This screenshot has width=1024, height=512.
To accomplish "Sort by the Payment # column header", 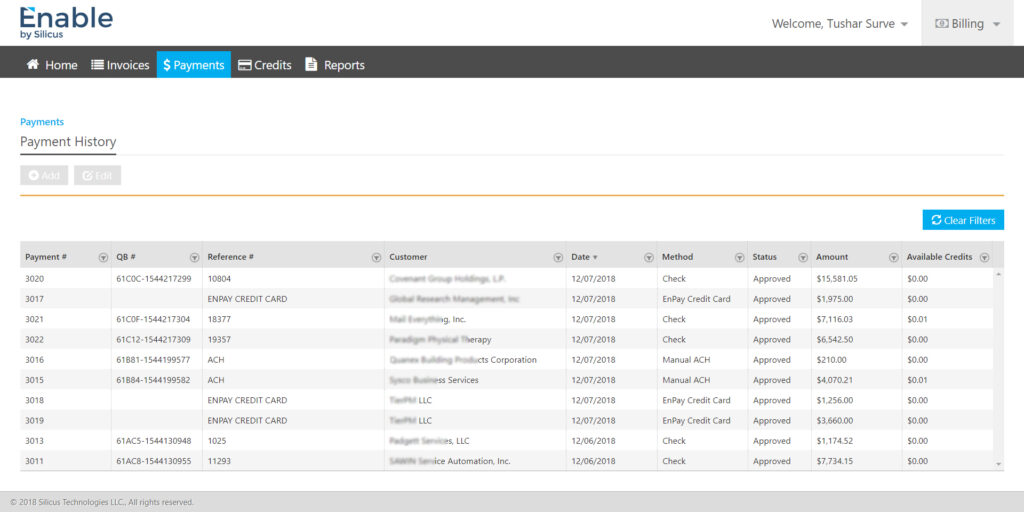I will click(46, 257).
